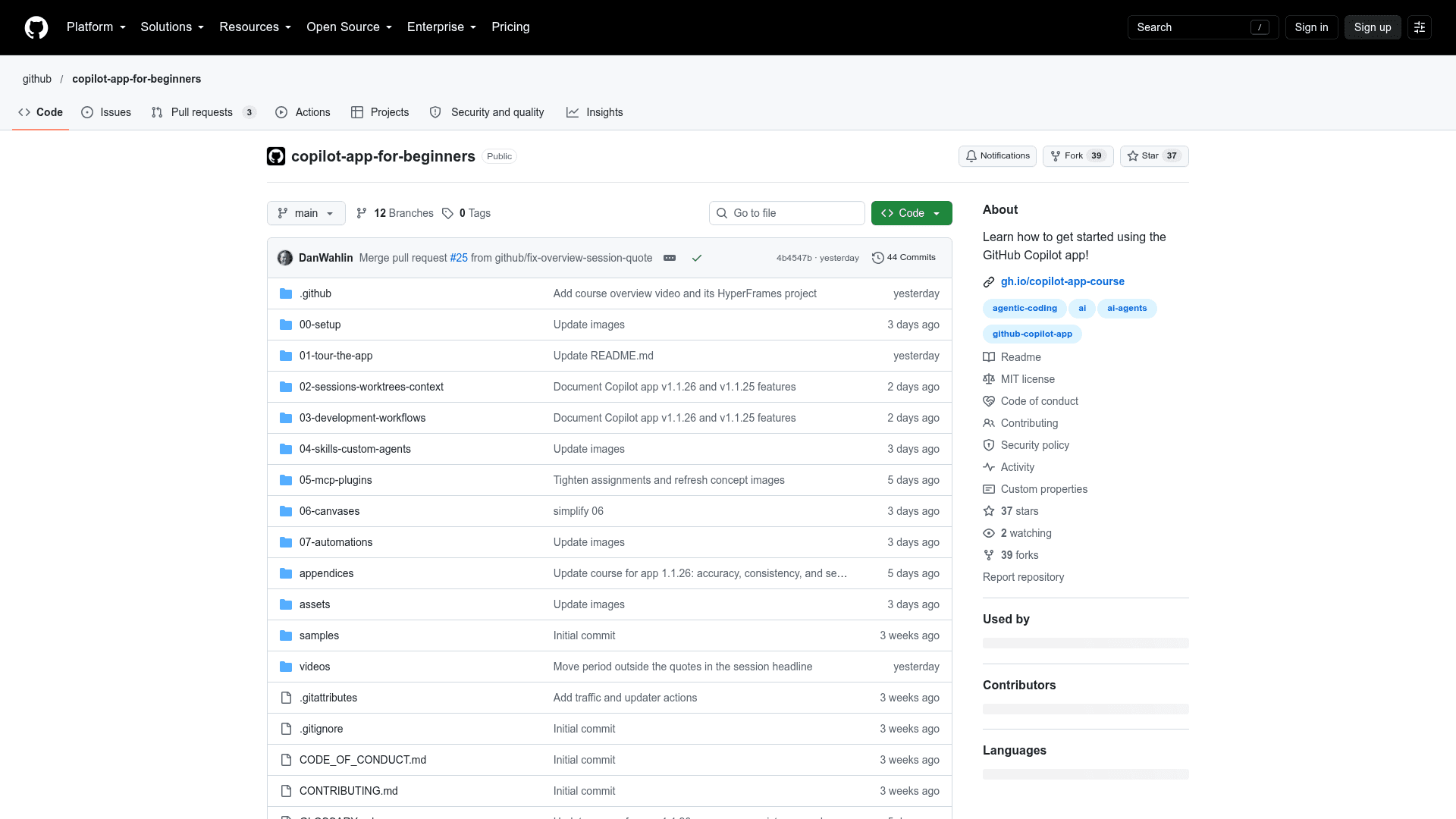1456x819 pixels.
Task: Click the commit status green checkmark
Action: (x=697, y=258)
